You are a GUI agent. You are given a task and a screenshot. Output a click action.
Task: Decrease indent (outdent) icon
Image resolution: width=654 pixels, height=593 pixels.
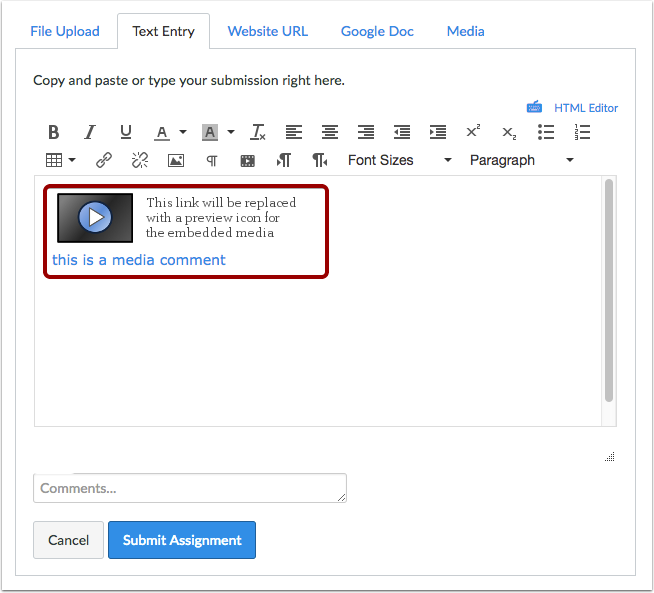pos(402,132)
